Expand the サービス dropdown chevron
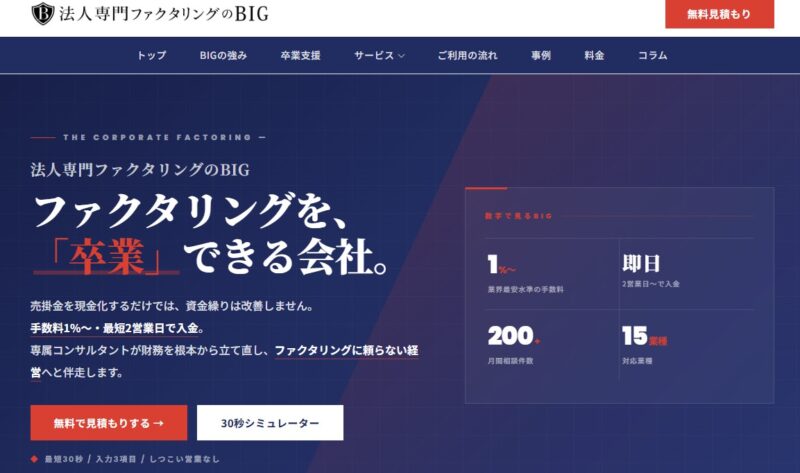This screenshot has width=800, height=473. 401,56
